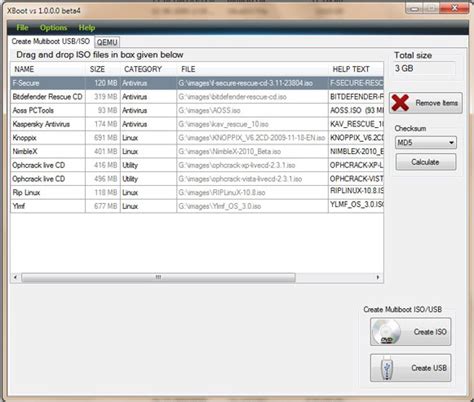The image size is (474, 402).
Task: Open the Options menu
Action: (53, 28)
